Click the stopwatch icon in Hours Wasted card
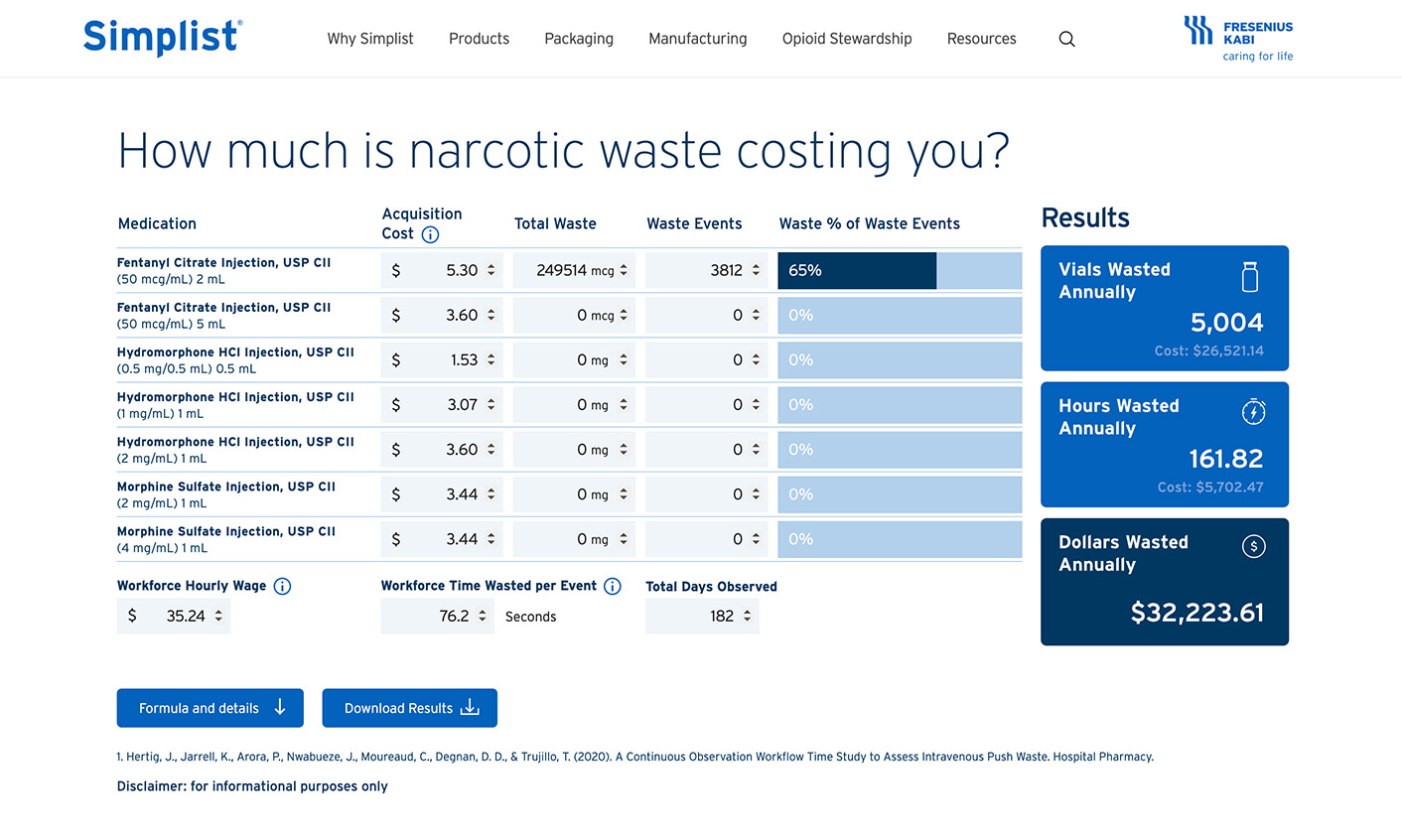This screenshot has width=1402, height=840. pos(1253,412)
